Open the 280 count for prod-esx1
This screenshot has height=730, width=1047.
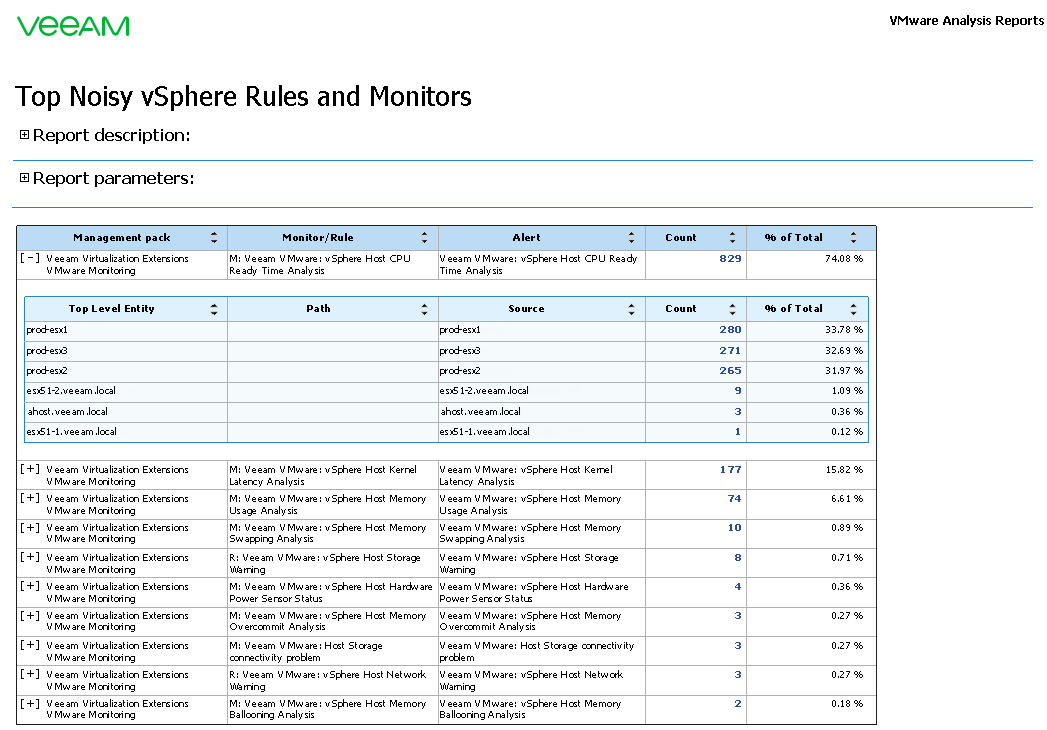(x=730, y=330)
